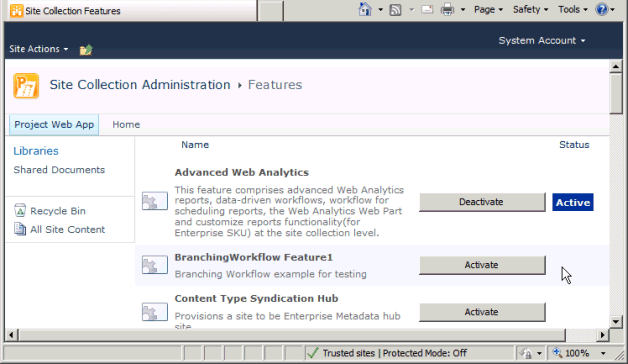Viewport: 628px width, 364px height.
Task: Deactivate the Advanced Web Analytics feature
Action: pos(482,202)
